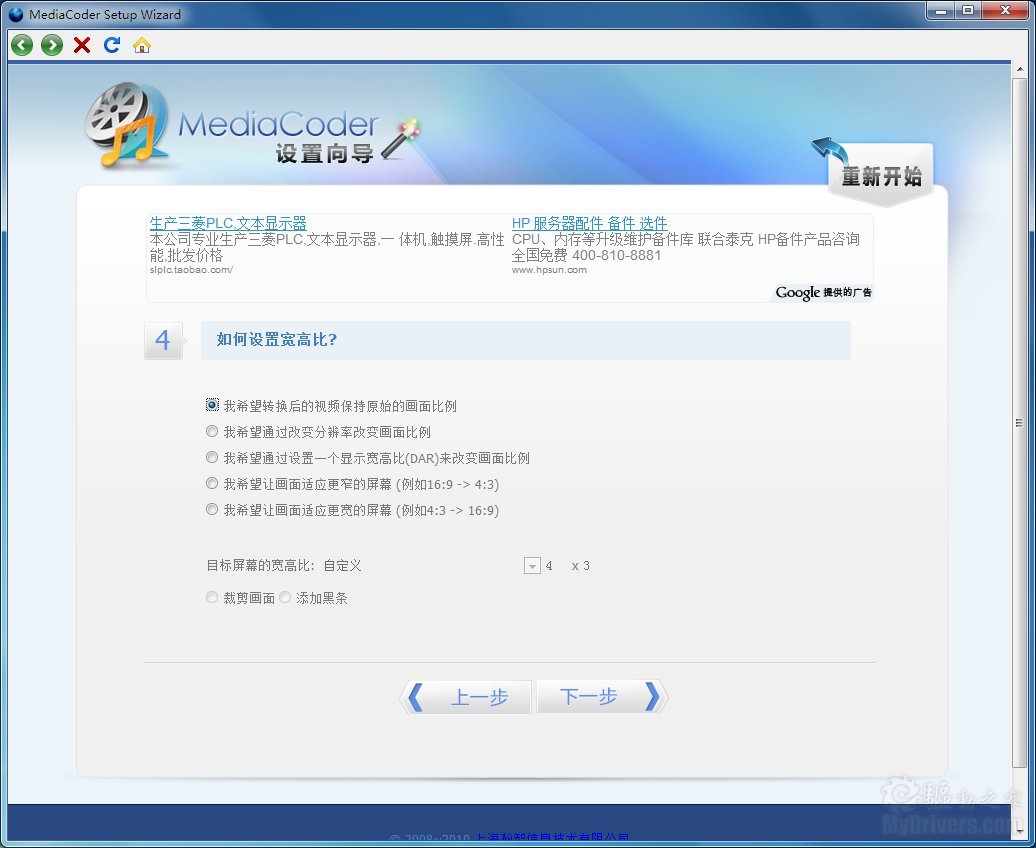
Task: Open the www.hpsun.com ad URL
Action: (549, 270)
